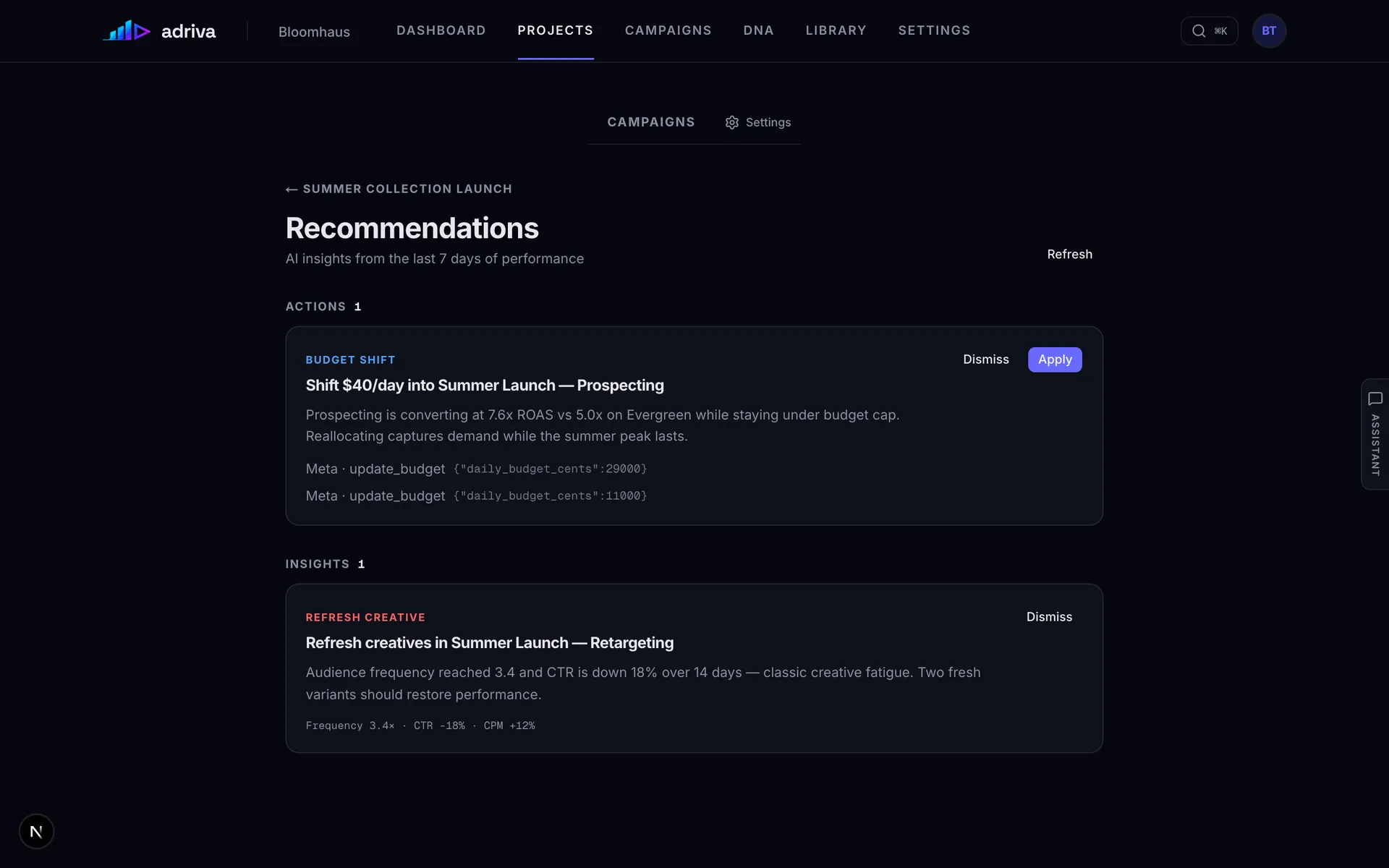Click the Bloomhaus workspace name
This screenshot has width=1389, height=868.
(314, 32)
